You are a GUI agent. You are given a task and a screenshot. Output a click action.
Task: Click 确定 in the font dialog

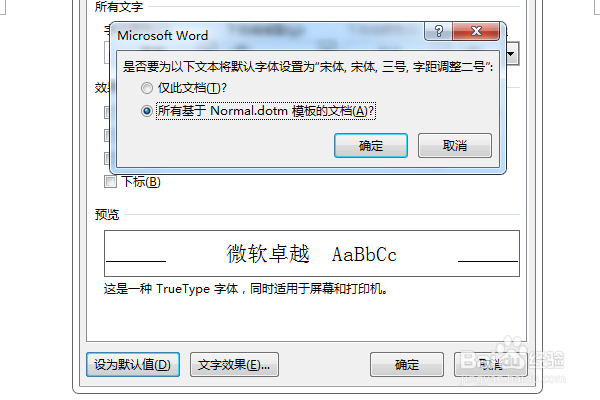(x=407, y=364)
